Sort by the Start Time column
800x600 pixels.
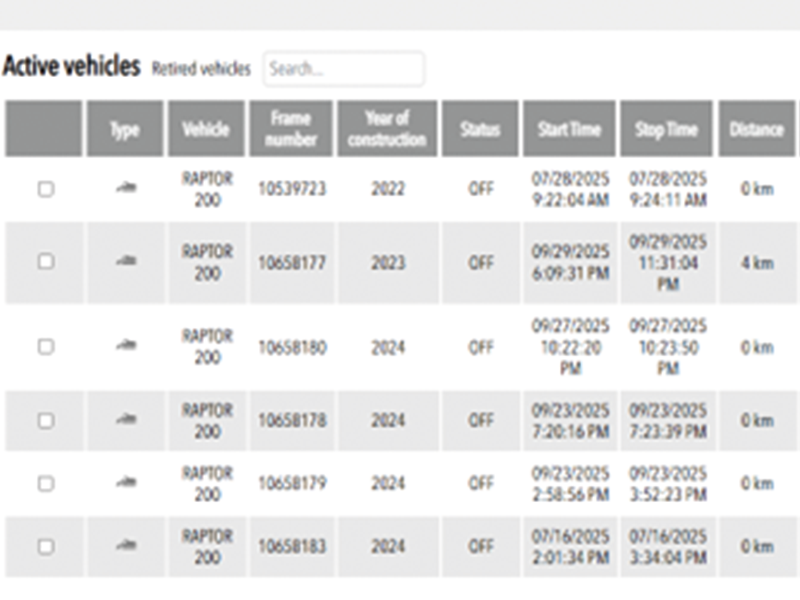click(x=569, y=129)
